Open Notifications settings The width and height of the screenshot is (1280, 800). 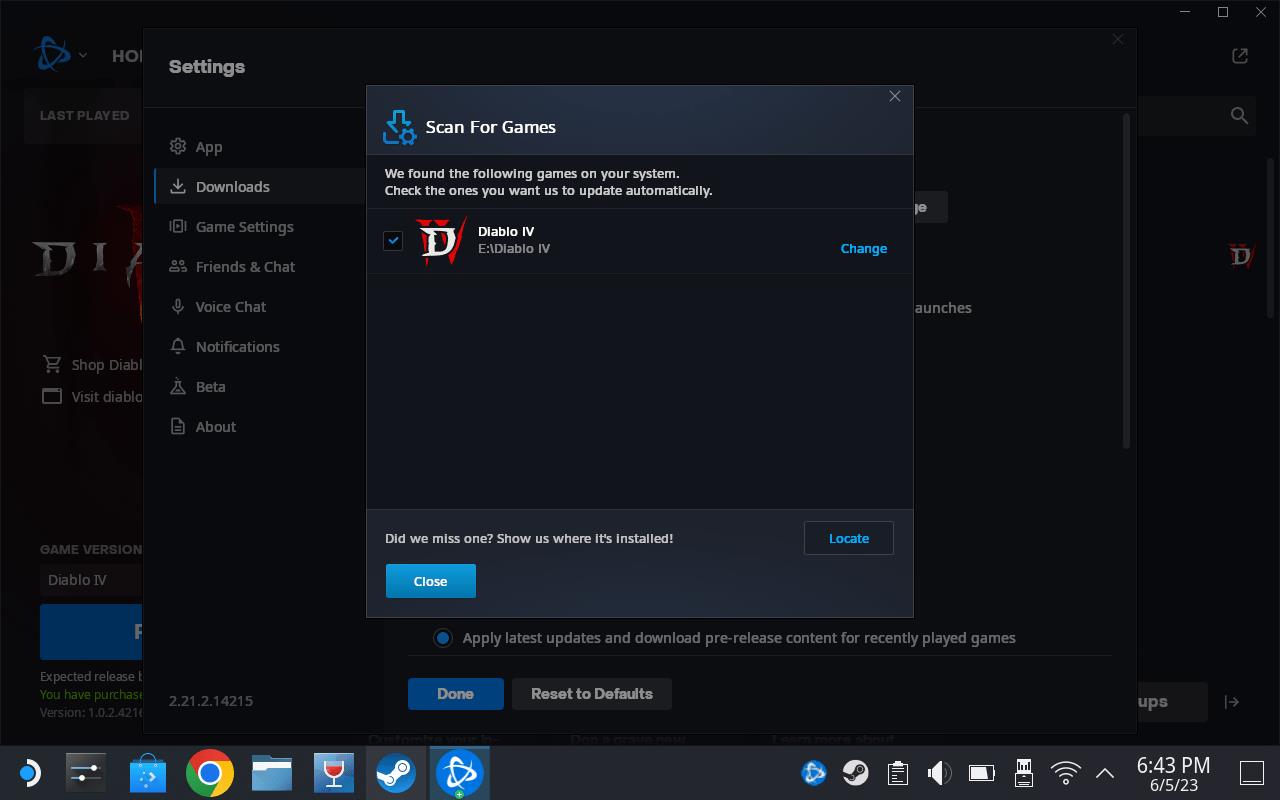pos(237,347)
